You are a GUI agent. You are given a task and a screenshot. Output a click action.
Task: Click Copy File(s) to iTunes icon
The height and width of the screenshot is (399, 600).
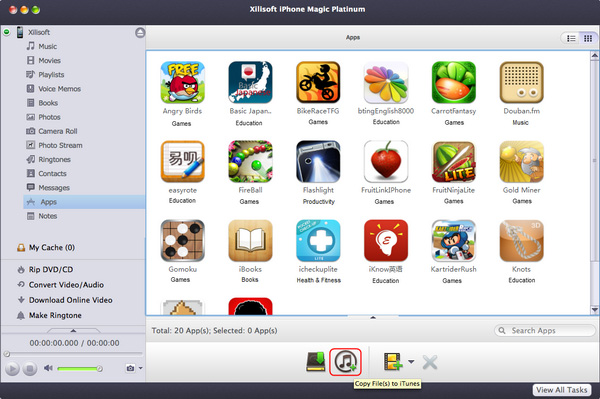[x=346, y=362]
